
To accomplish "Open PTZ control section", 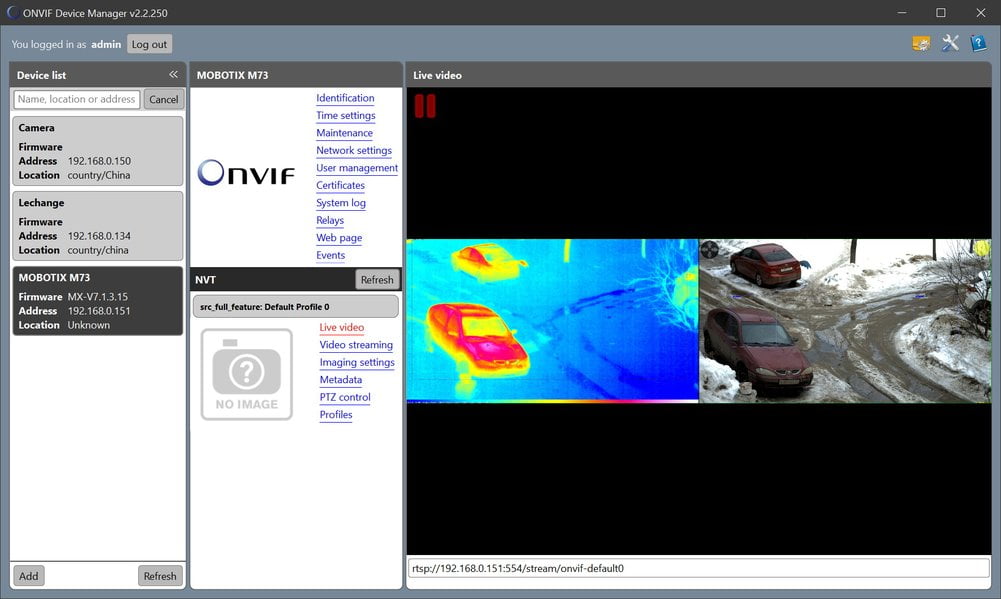I will tap(345, 397).
